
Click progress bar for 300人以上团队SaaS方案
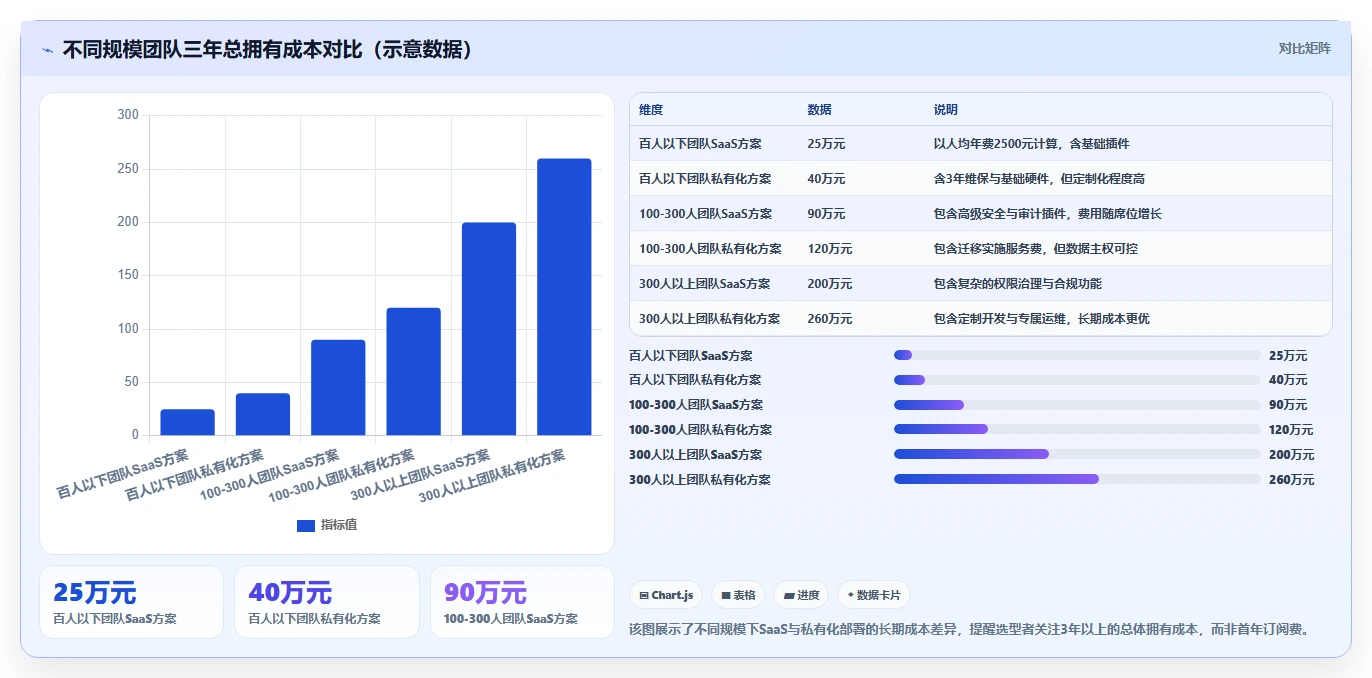pos(1077,454)
